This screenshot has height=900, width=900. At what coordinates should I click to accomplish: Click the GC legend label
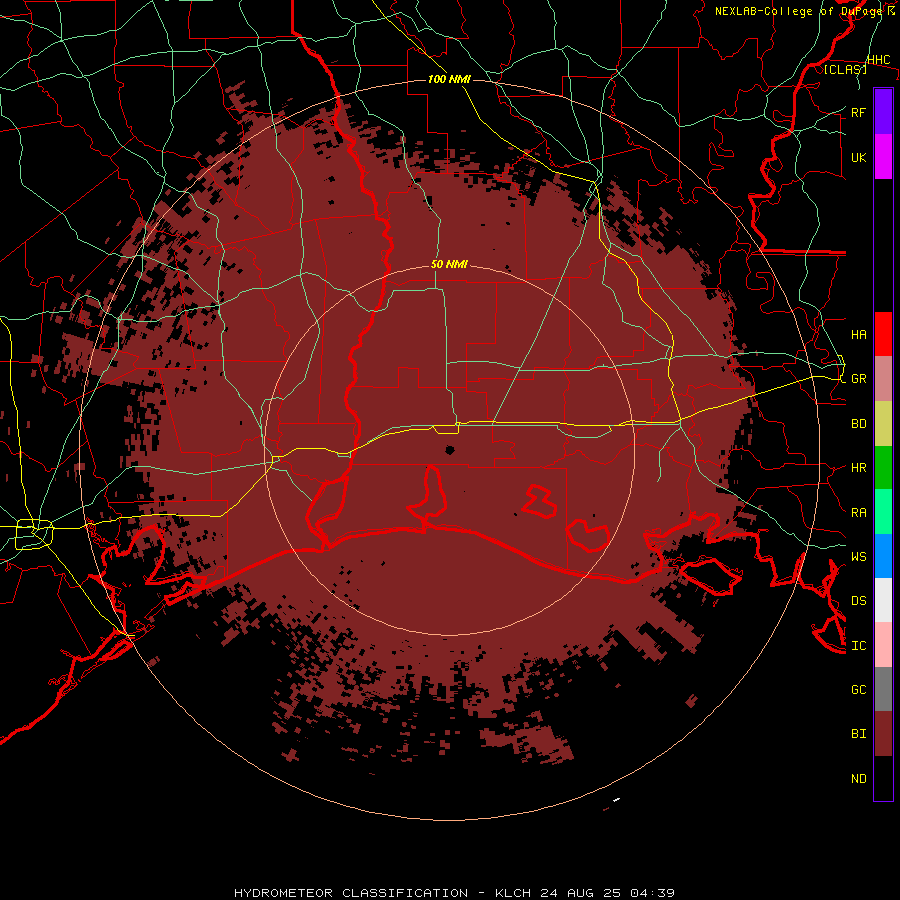(x=859, y=690)
